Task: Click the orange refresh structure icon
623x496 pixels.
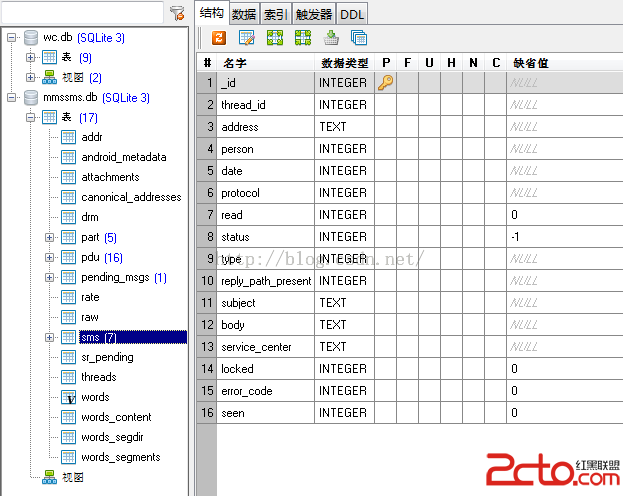Action: (219, 38)
